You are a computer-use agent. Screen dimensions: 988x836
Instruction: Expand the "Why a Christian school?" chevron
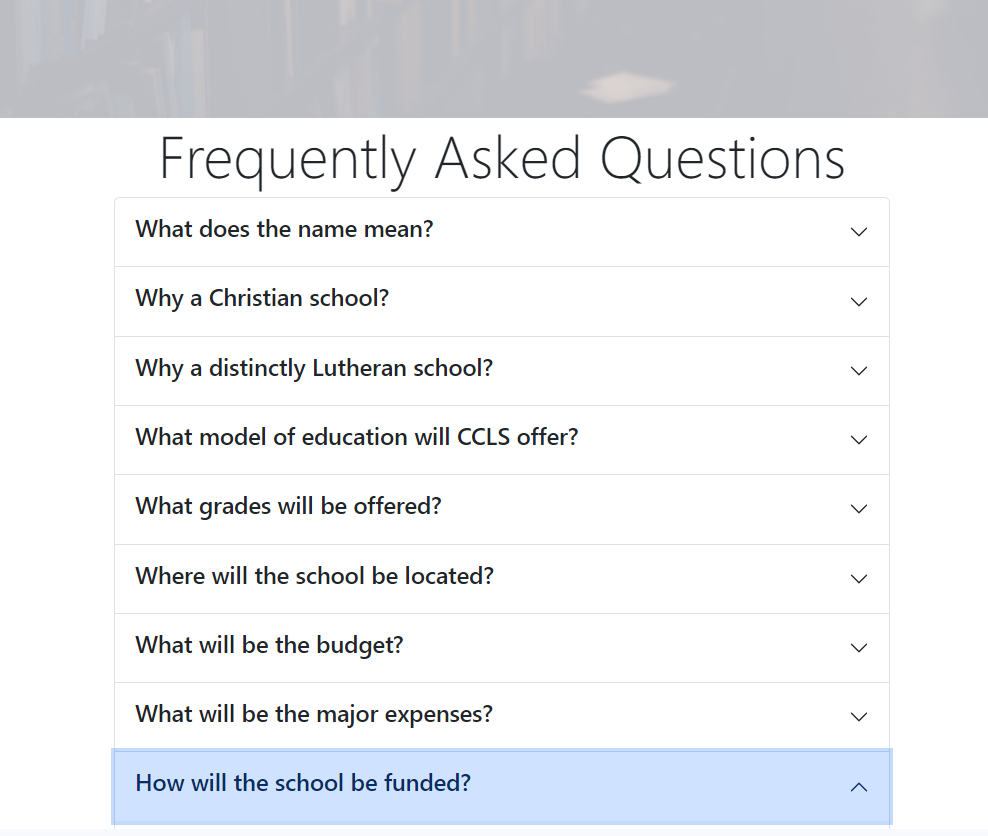(859, 301)
